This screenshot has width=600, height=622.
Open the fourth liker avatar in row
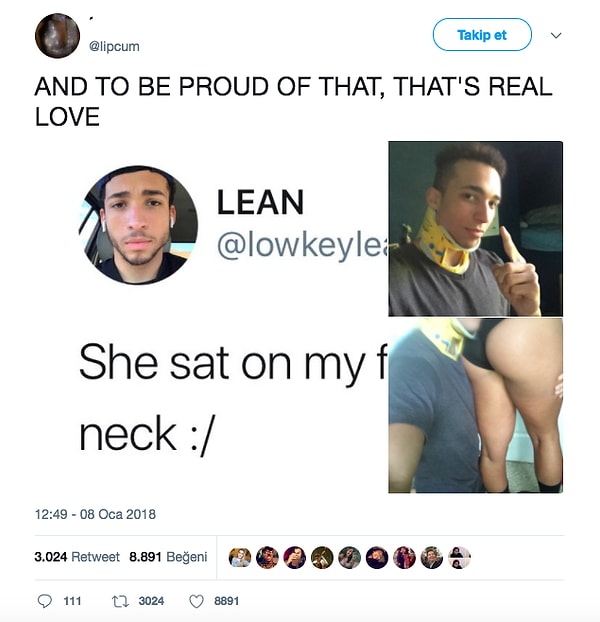click(x=322, y=557)
